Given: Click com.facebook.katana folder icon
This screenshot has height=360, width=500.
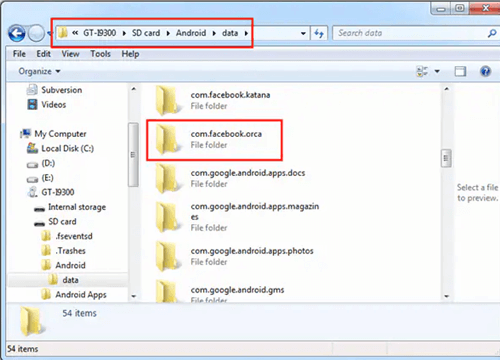Looking at the screenshot, I should click(x=168, y=100).
